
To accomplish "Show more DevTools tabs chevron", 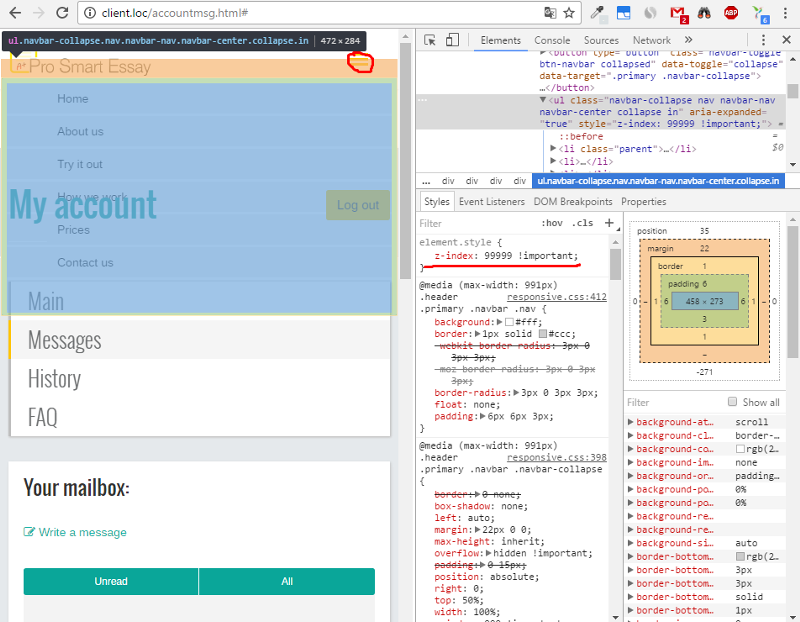I will tap(688, 40).
